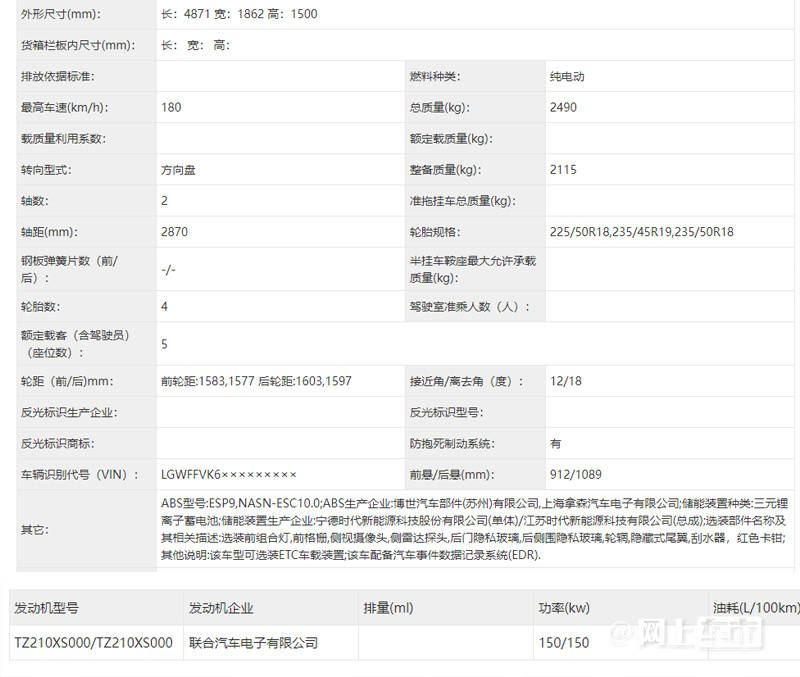Select the 功率(kw) column header
Viewport: 800px width, 677px height.
[x=564, y=608]
